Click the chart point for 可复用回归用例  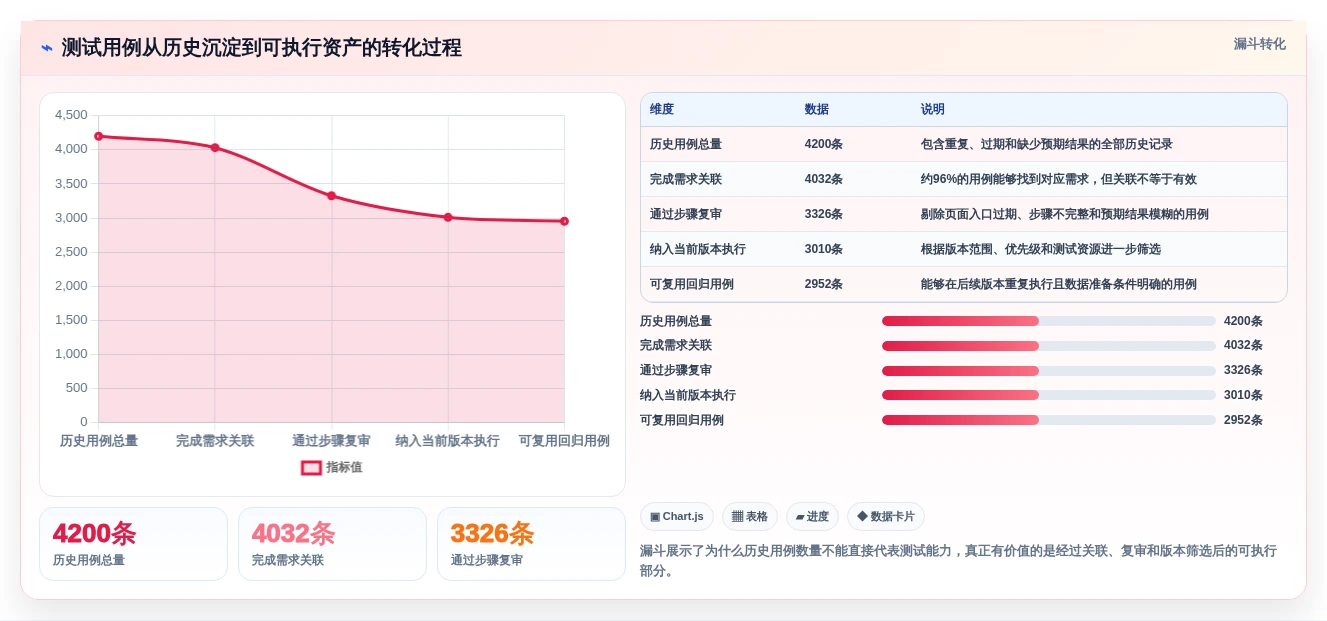564,221
